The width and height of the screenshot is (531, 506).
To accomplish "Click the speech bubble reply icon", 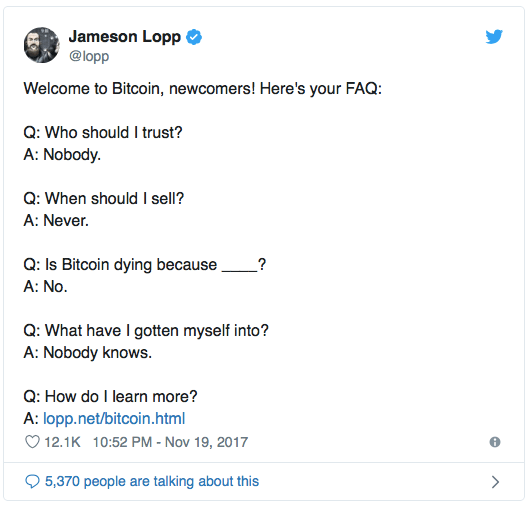I will tap(33, 481).
